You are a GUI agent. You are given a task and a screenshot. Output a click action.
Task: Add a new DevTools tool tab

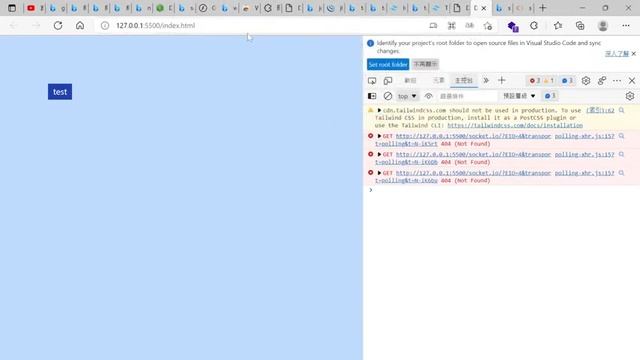502,80
